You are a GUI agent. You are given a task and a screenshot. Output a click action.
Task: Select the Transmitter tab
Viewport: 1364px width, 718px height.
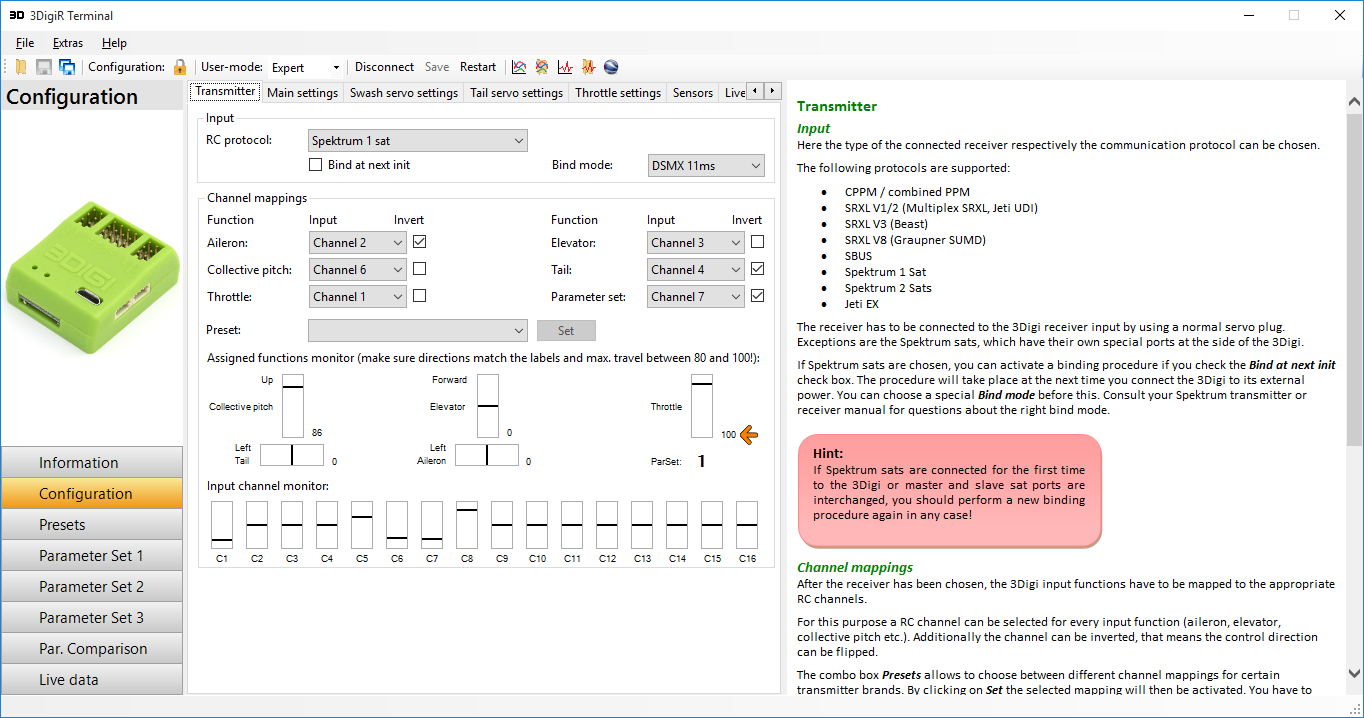pos(225,91)
